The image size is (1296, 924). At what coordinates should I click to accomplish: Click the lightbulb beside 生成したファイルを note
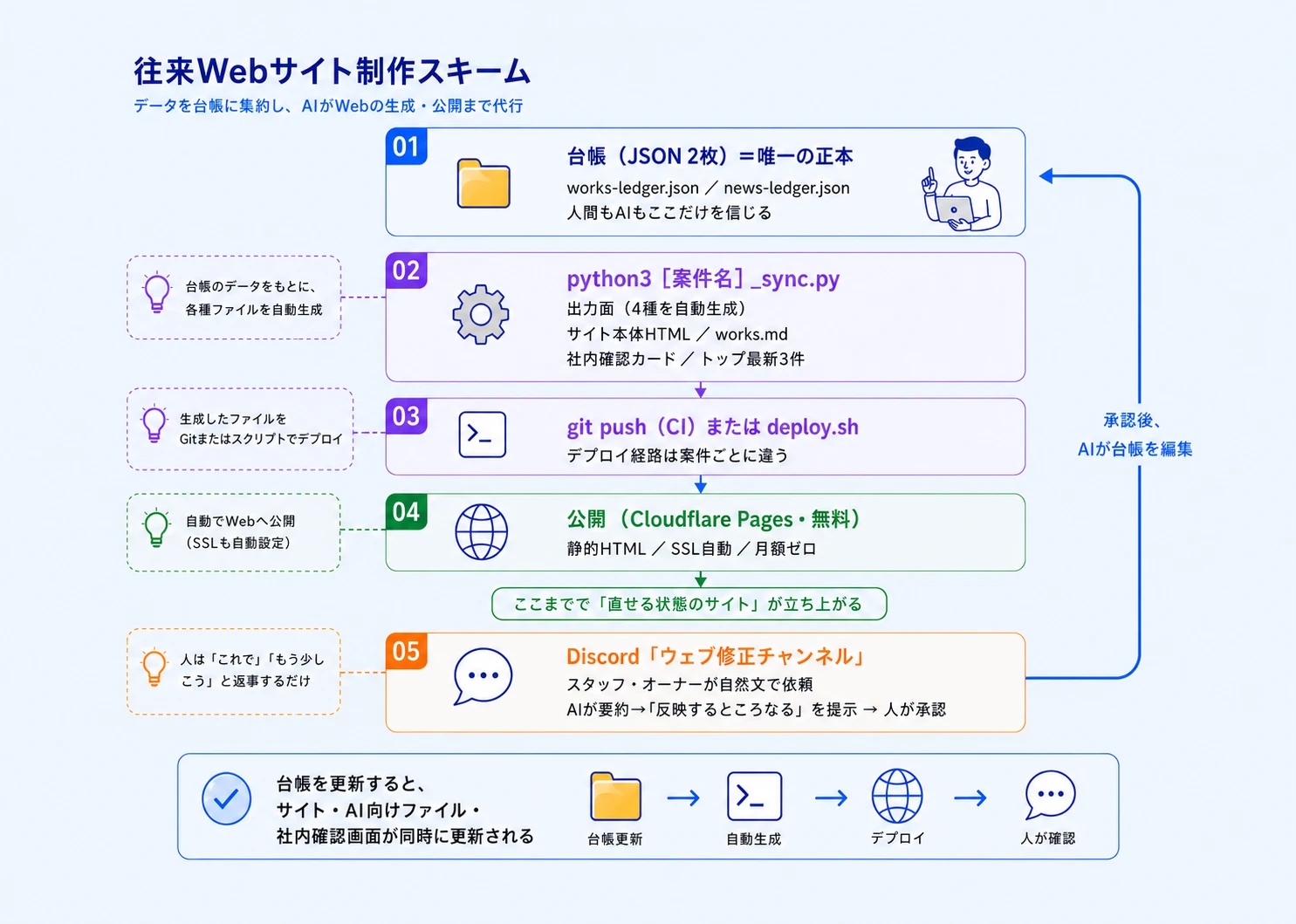(154, 425)
